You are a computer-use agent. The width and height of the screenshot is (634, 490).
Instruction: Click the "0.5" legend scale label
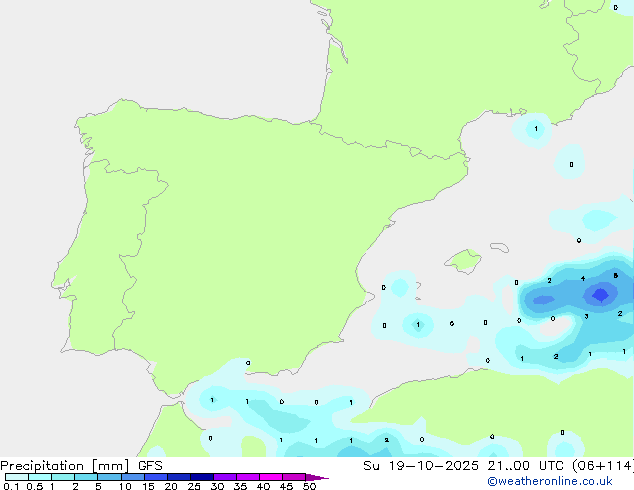(34, 486)
